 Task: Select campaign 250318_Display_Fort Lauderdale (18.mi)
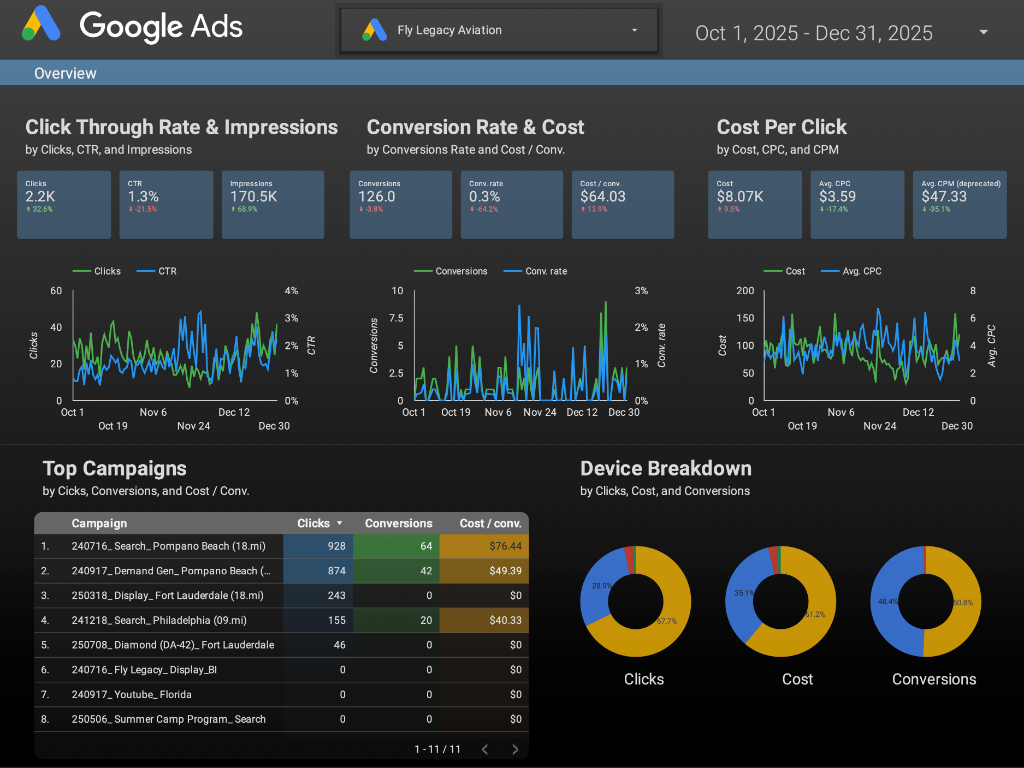click(x=168, y=596)
